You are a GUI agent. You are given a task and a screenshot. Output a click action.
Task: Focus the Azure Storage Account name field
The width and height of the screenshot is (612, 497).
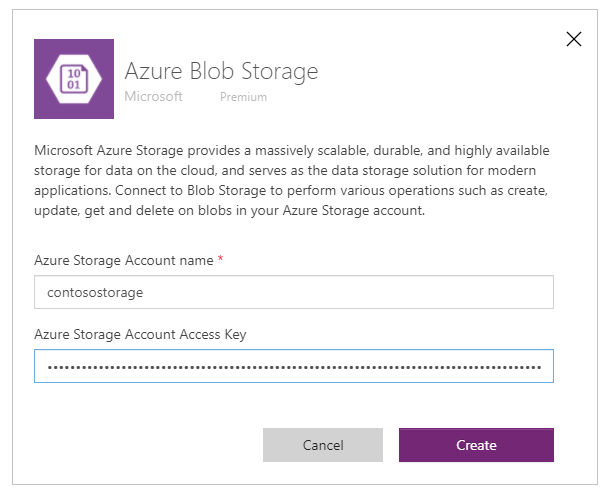point(294,292)
